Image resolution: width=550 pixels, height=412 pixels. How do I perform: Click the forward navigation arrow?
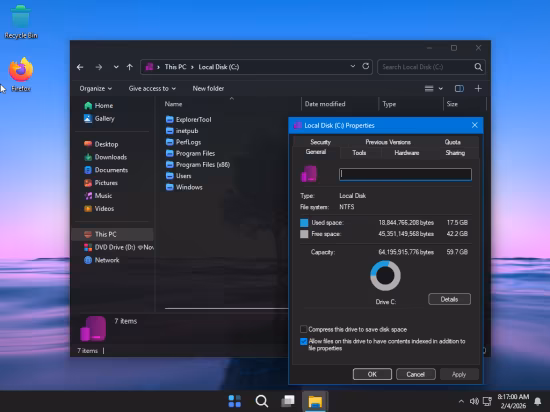point(99,67)
